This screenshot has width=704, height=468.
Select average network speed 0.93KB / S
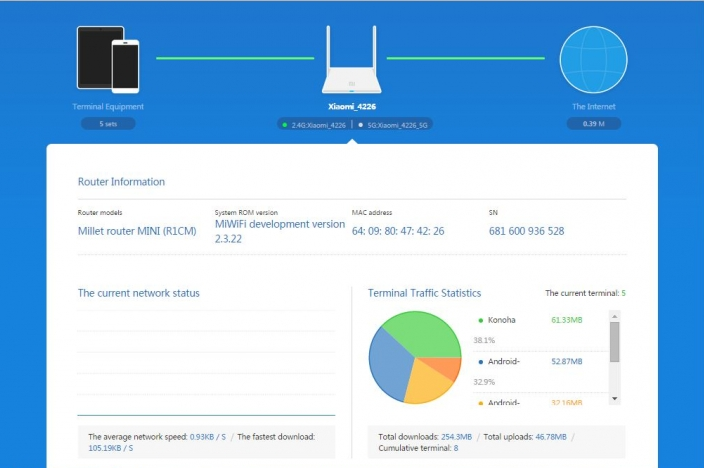[207, 437]
